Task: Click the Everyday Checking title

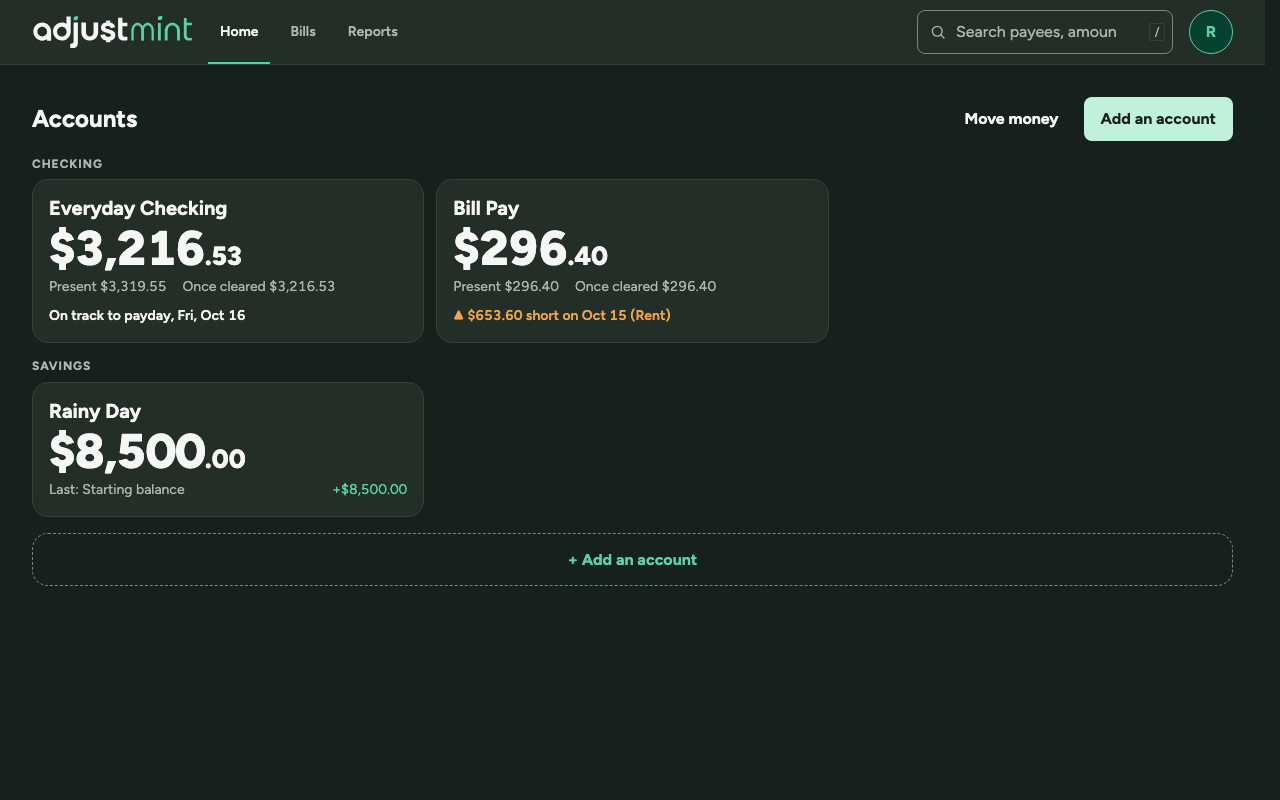Action: 138,208
